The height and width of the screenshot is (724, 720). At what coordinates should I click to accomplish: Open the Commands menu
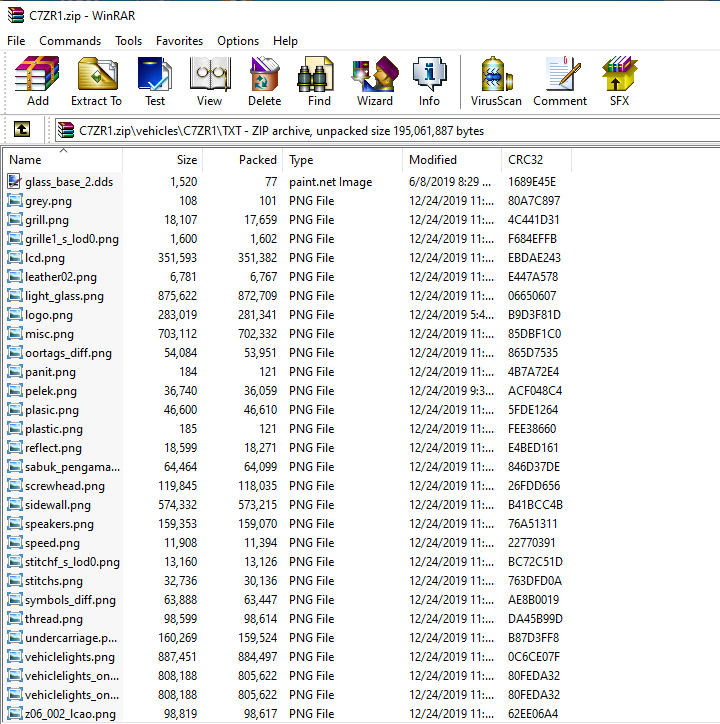tap(70, 41)
